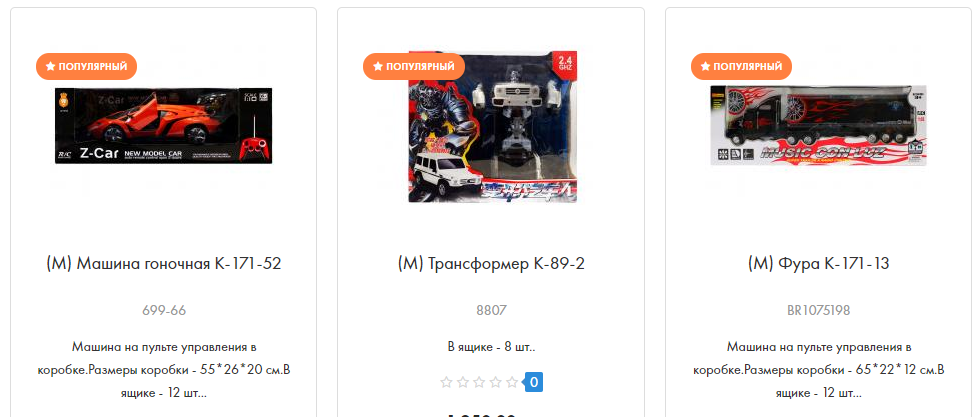
Task: Open the (М) Фура К-171-13 title link
Action: pyautogui.click(x=819, y=264)
